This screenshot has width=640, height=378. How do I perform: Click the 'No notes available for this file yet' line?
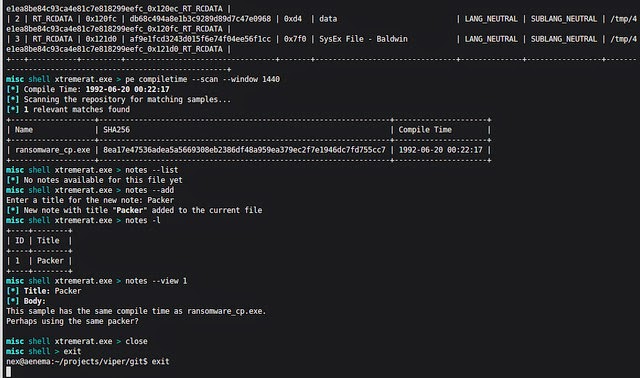pos(103,180)
